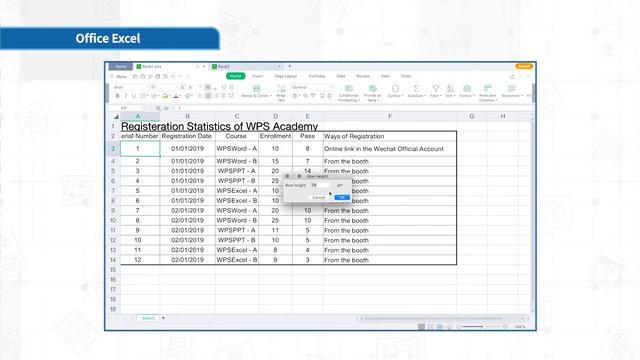Open the font name dropdown

click(x=131, y=87)
